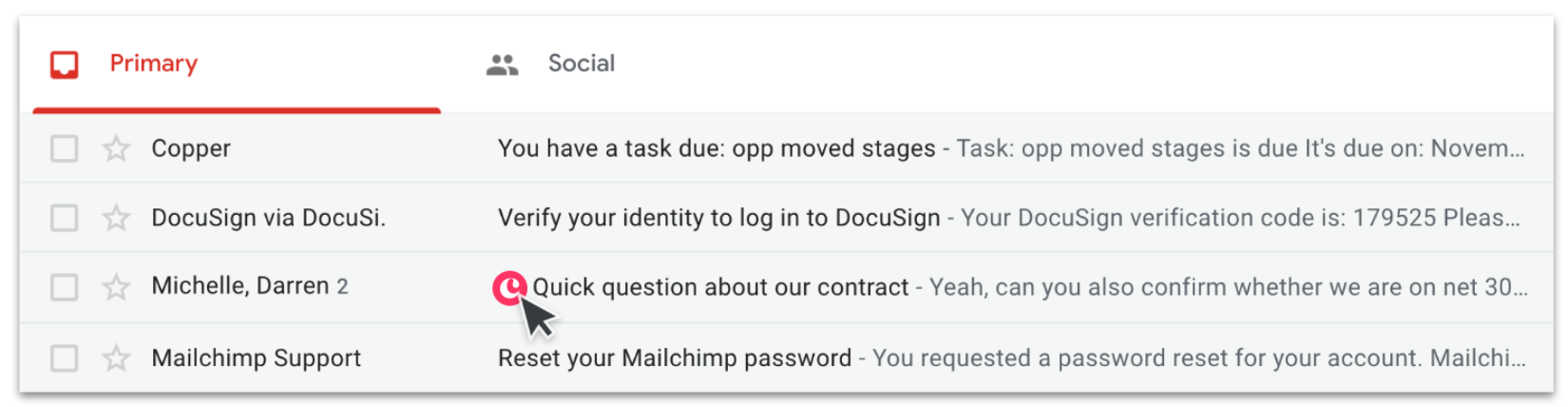Viewport: 1568px width, 407px height.
Task: Star the Copper email
Action: point(116,148)
